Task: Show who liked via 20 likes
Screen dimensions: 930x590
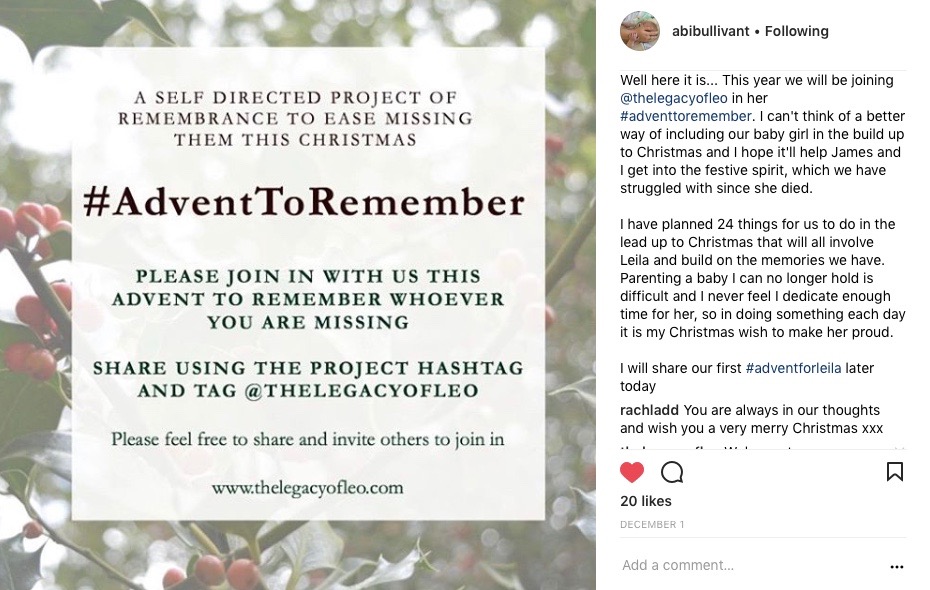Action: point(645,501)
